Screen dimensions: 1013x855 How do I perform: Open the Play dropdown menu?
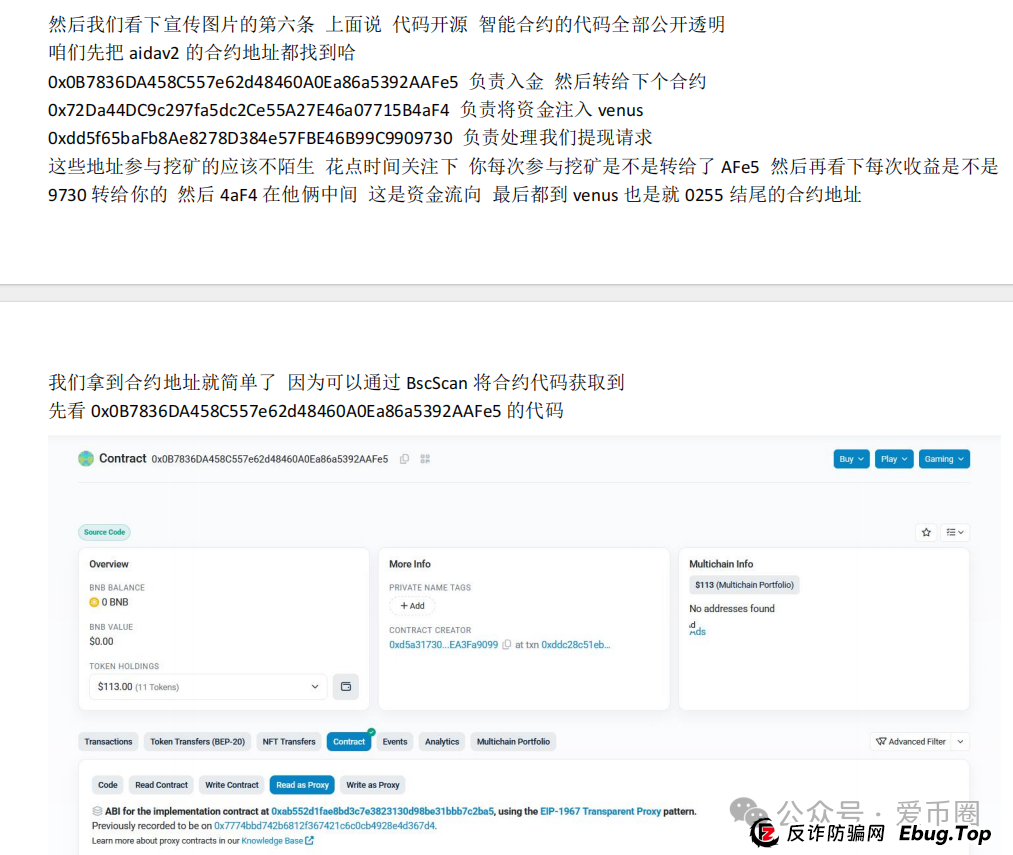click(x=893, y=458)
